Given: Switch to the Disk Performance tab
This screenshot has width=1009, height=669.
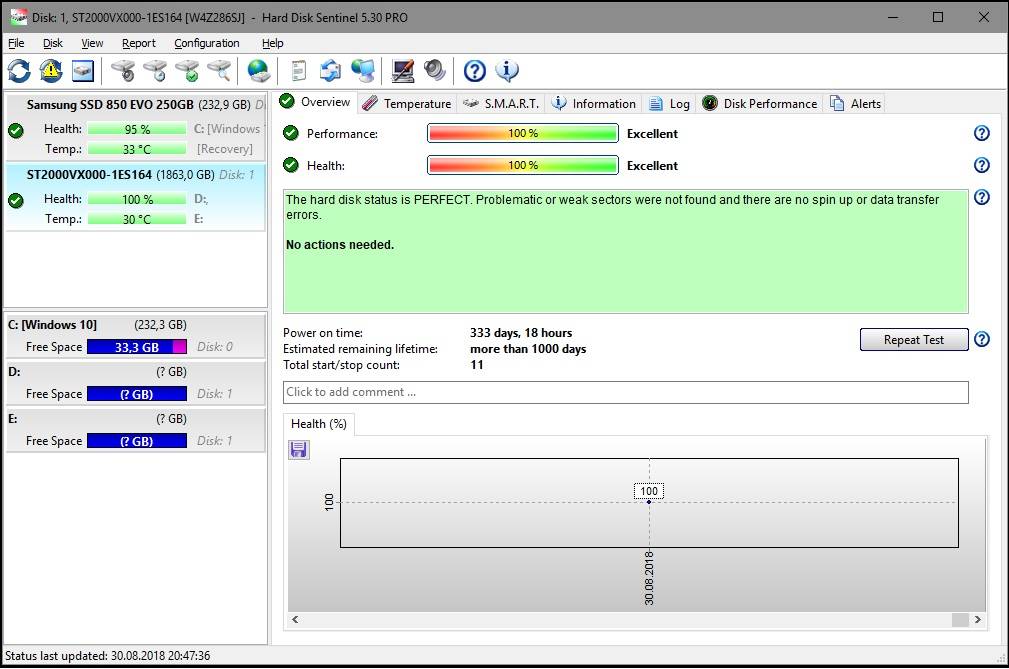Looking at the screenshot, I should 759,104.
